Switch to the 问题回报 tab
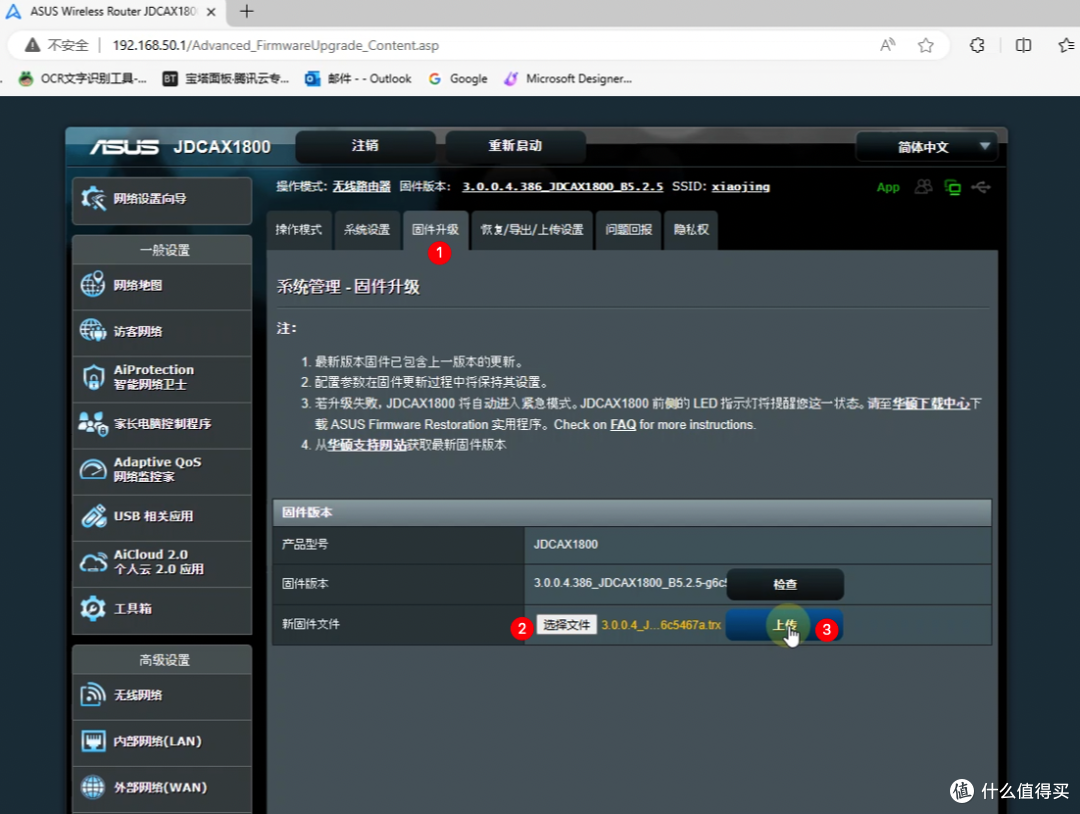1080x814 pixels. 628,230
